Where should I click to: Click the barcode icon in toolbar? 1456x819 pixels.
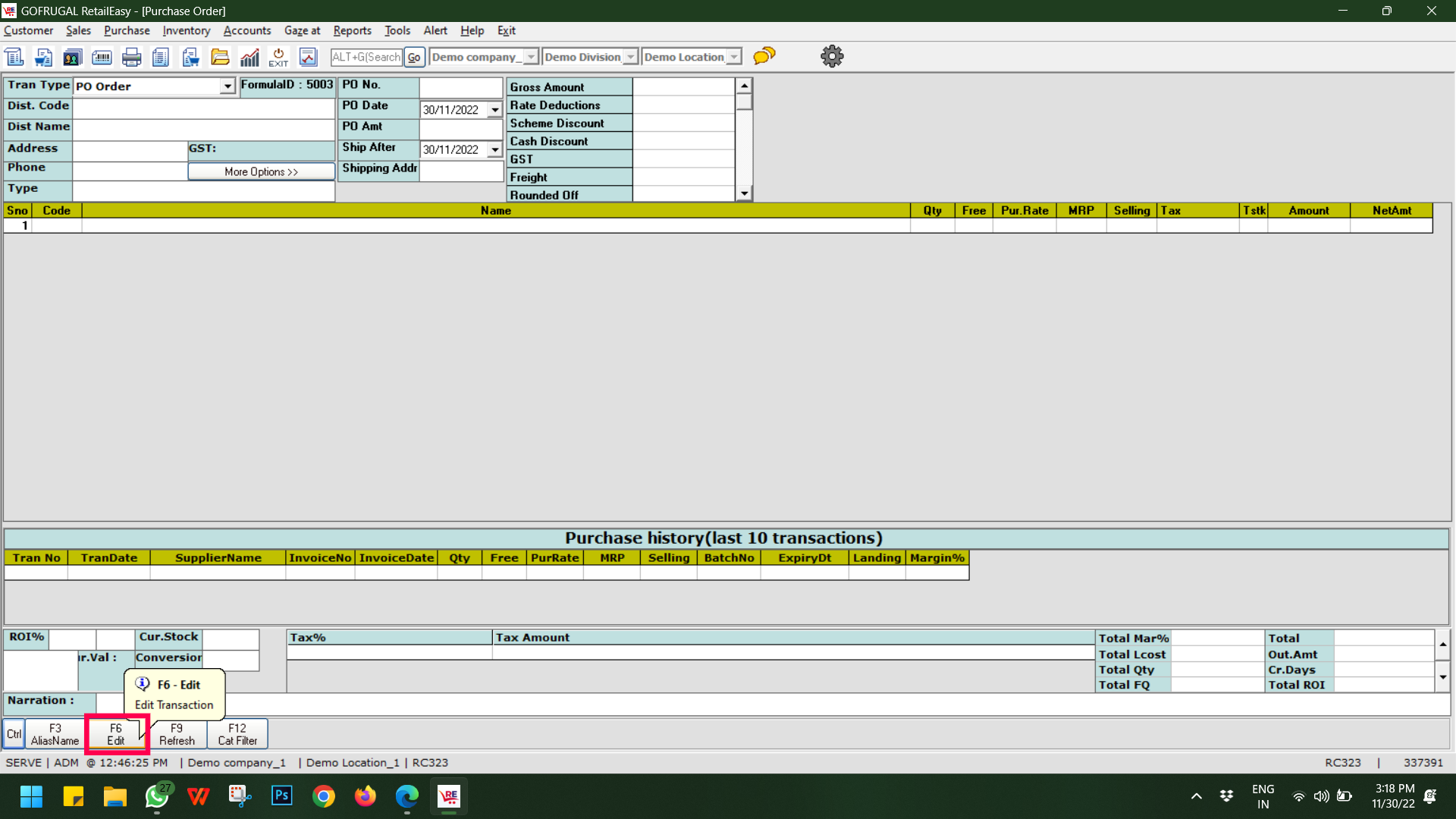coord(102,57)
